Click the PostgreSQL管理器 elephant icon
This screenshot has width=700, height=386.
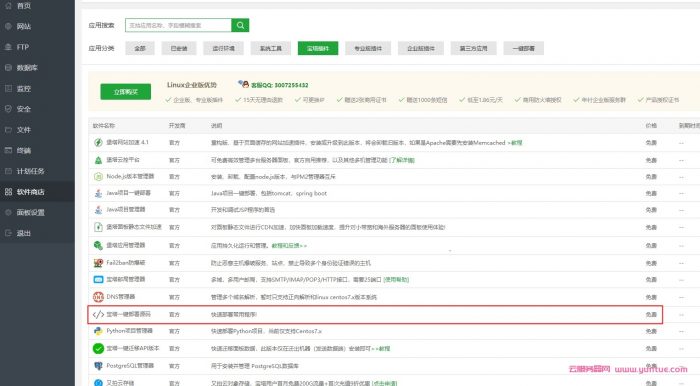[98, 366]
